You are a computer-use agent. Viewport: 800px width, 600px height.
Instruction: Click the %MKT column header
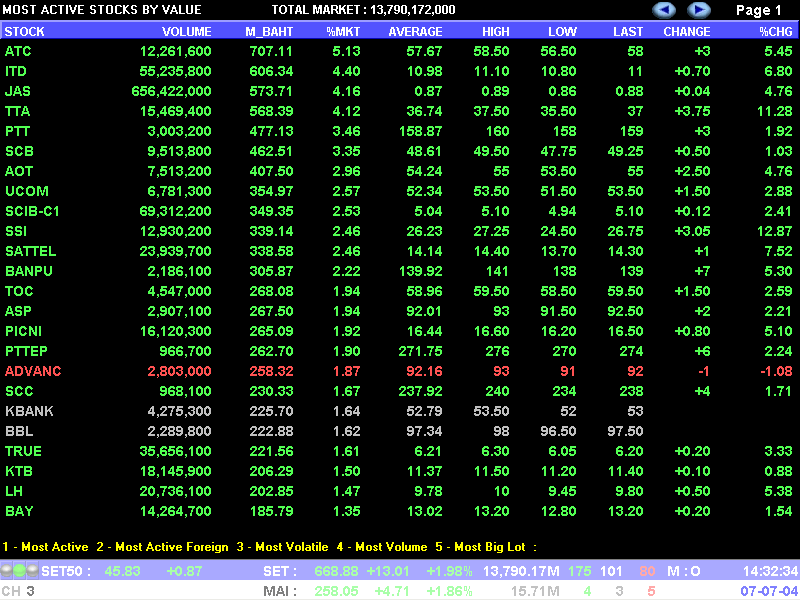pos(343,32)
